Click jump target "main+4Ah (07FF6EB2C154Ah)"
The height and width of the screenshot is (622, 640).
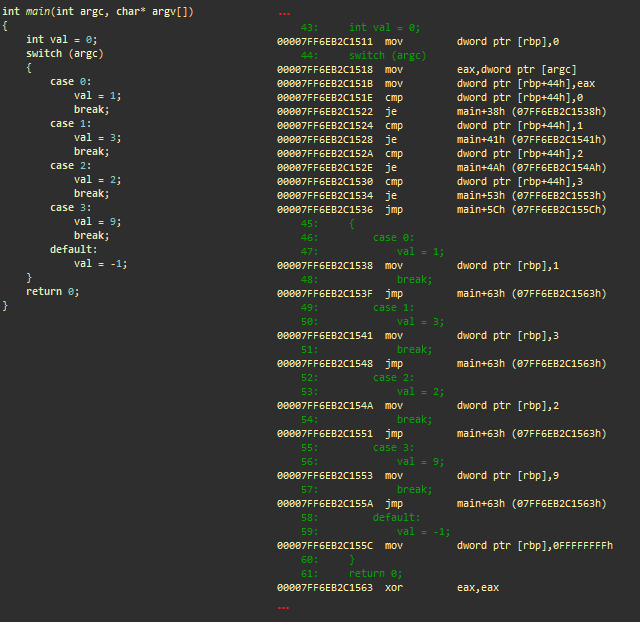tap(531, 168)
